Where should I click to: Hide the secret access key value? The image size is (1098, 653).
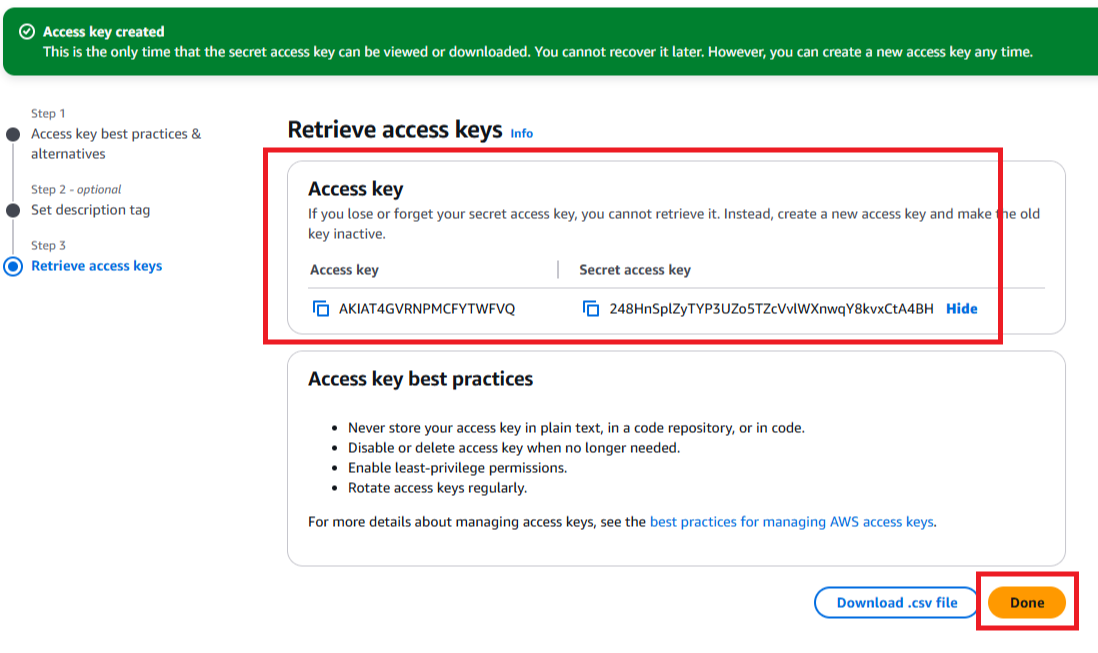coord(961,309)
